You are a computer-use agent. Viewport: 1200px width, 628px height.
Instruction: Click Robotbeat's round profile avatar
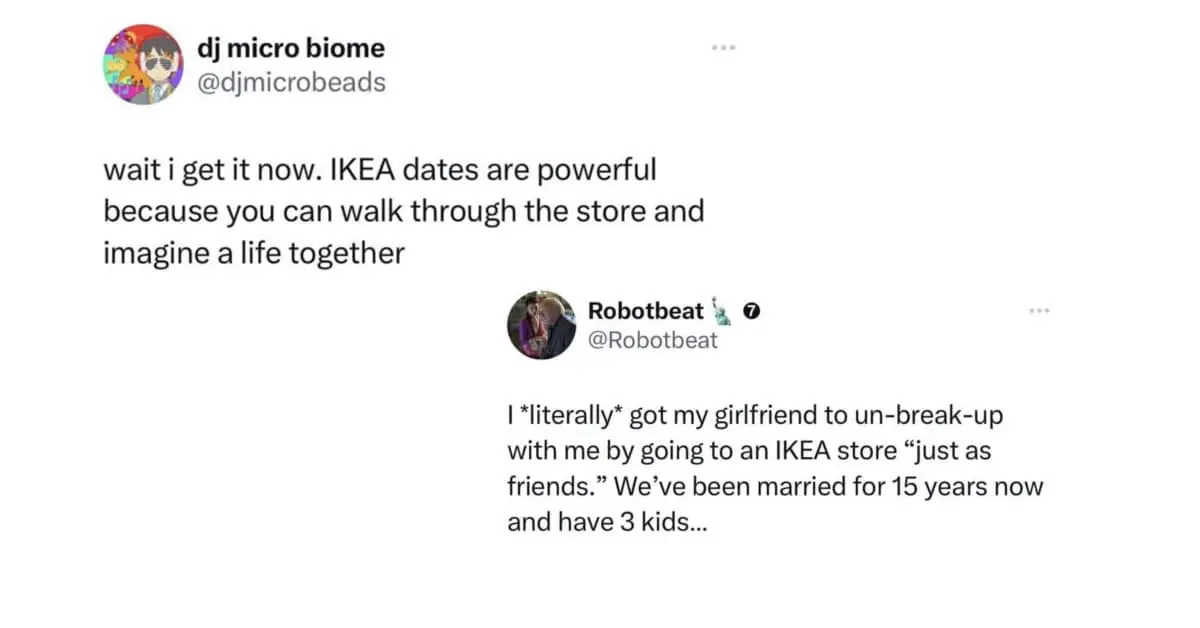click(x=541, y=325)
